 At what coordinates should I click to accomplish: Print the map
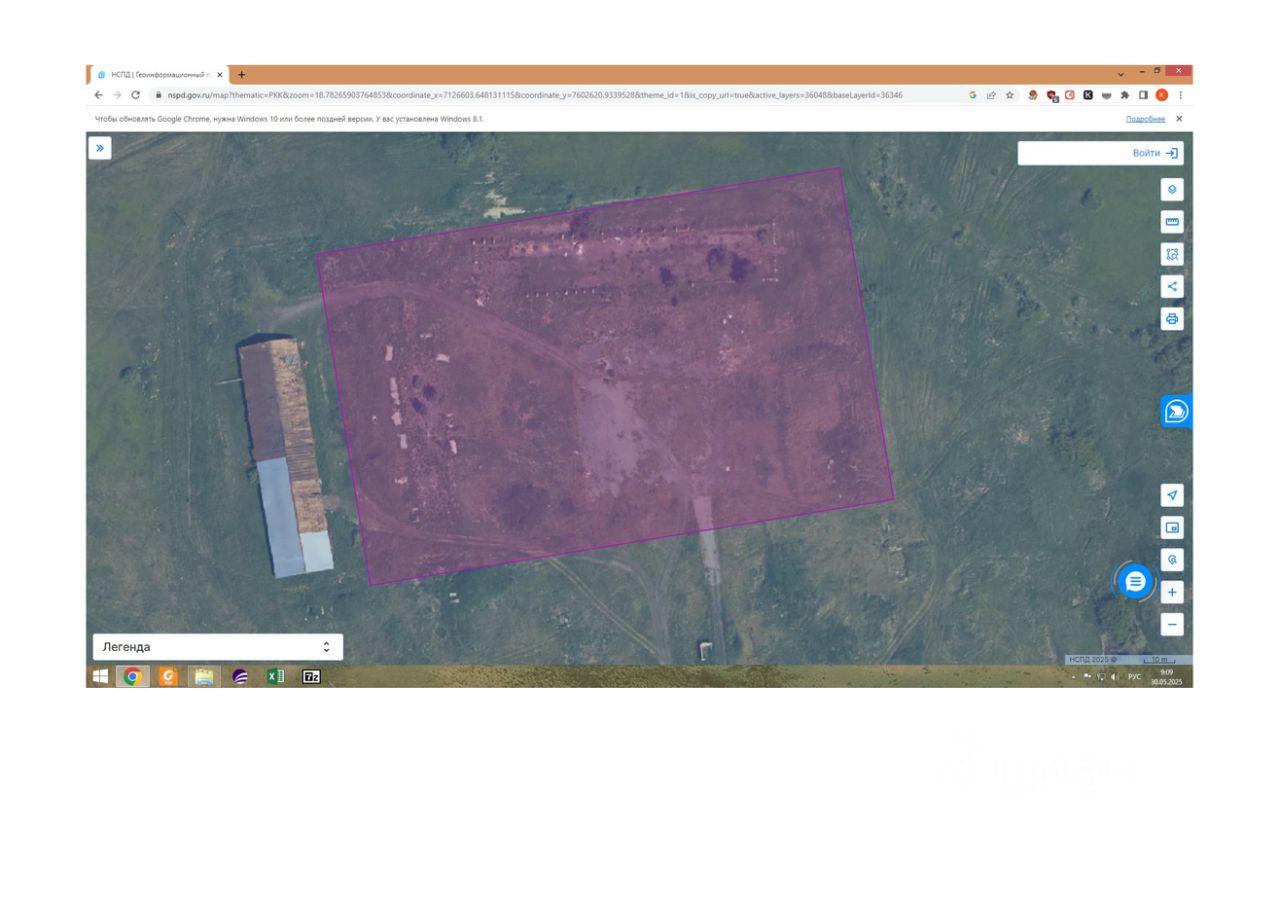click(1172, 319)
